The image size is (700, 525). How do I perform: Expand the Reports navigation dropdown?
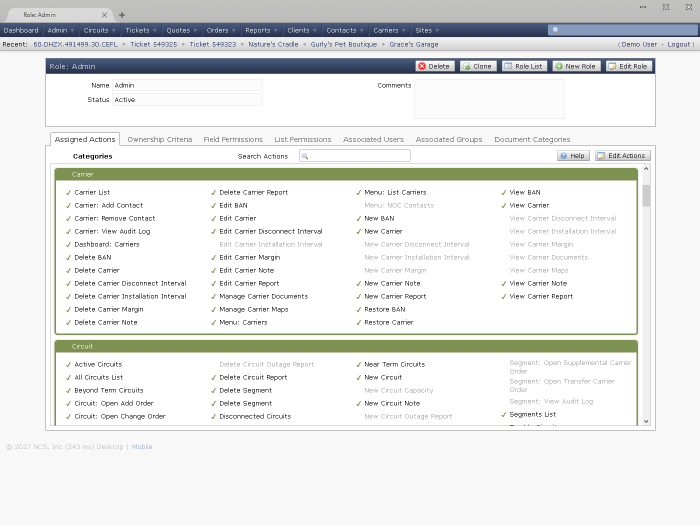click(260, 31)
